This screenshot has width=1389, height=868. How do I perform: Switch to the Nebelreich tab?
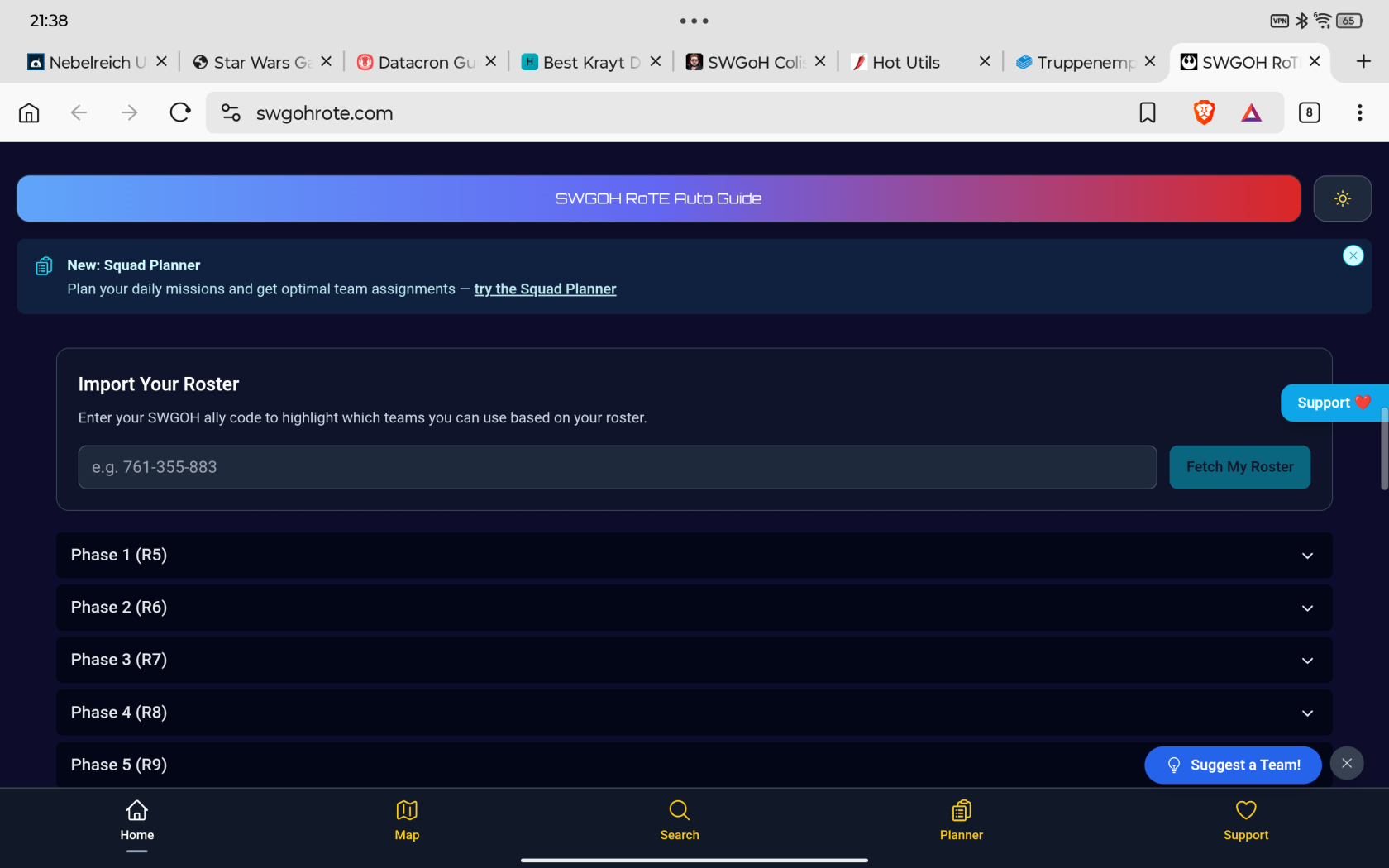point(87,62)
